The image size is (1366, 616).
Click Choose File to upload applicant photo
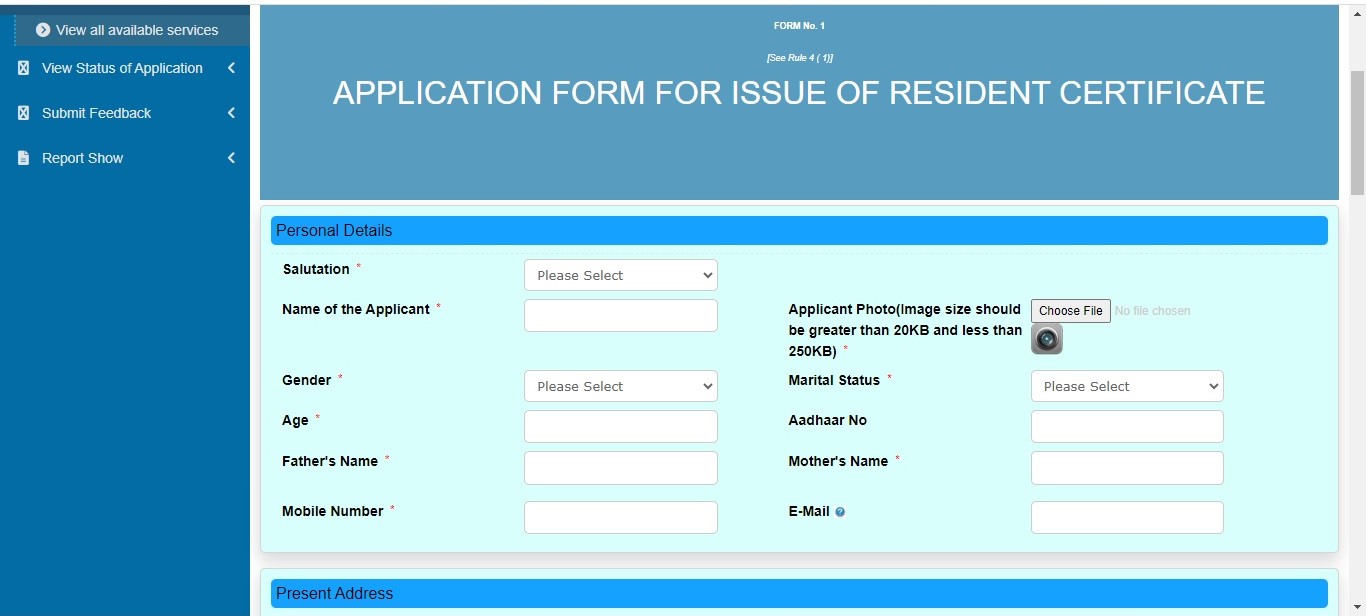coord(1070,310)
